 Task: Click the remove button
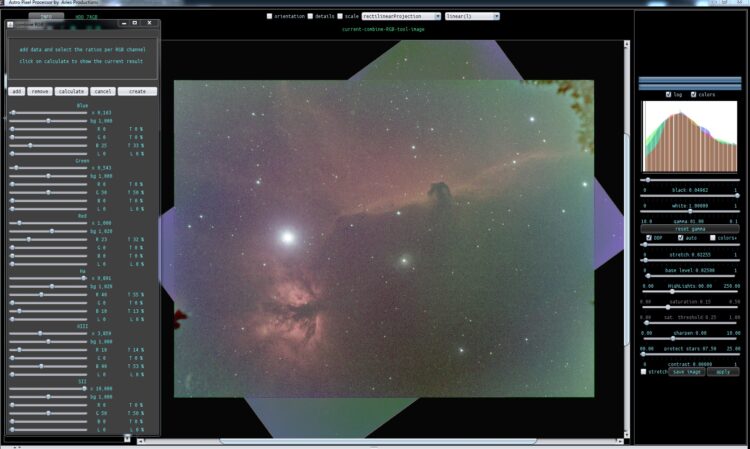click(40, 91)
